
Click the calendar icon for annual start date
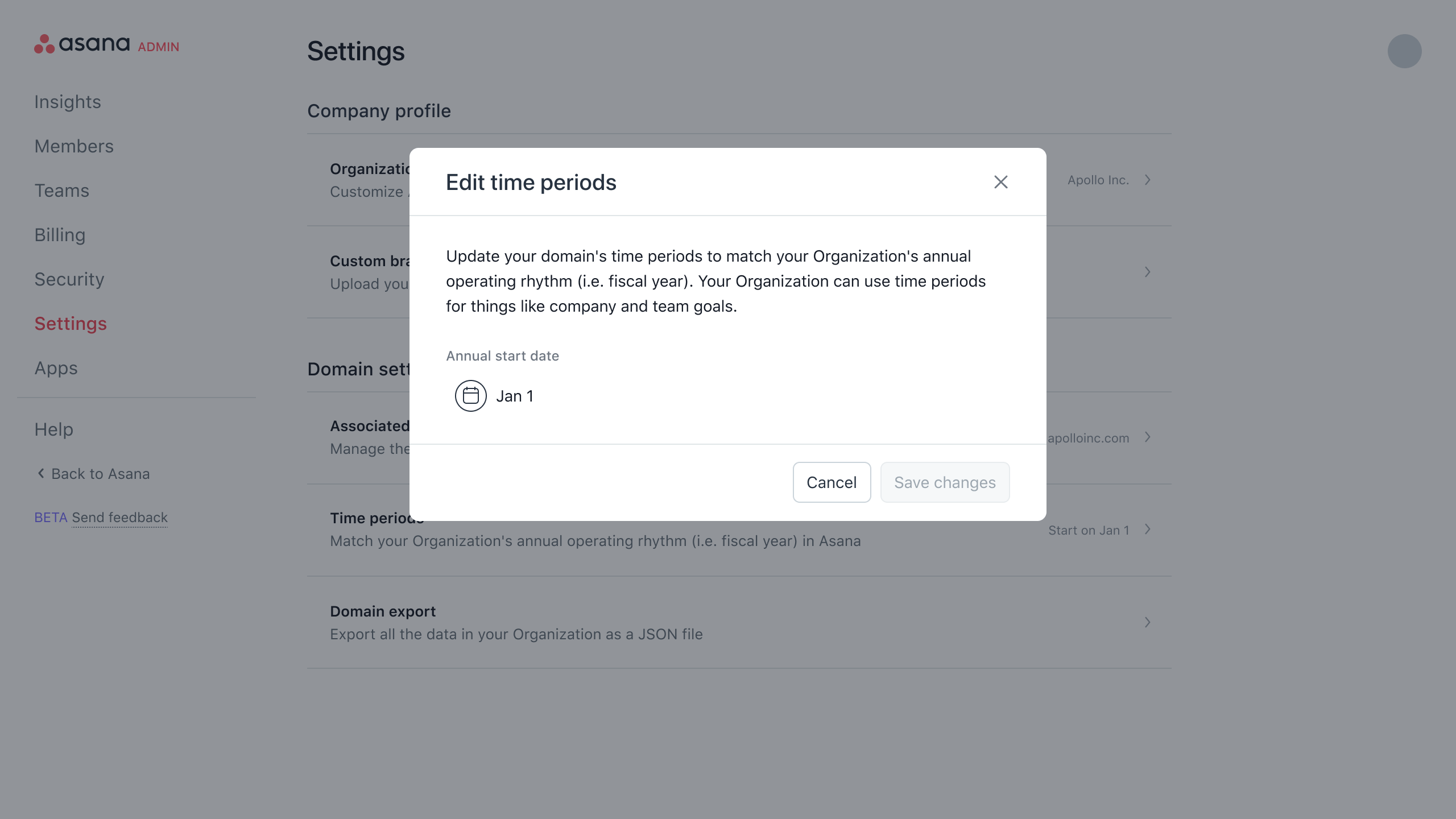coord(470,395)
